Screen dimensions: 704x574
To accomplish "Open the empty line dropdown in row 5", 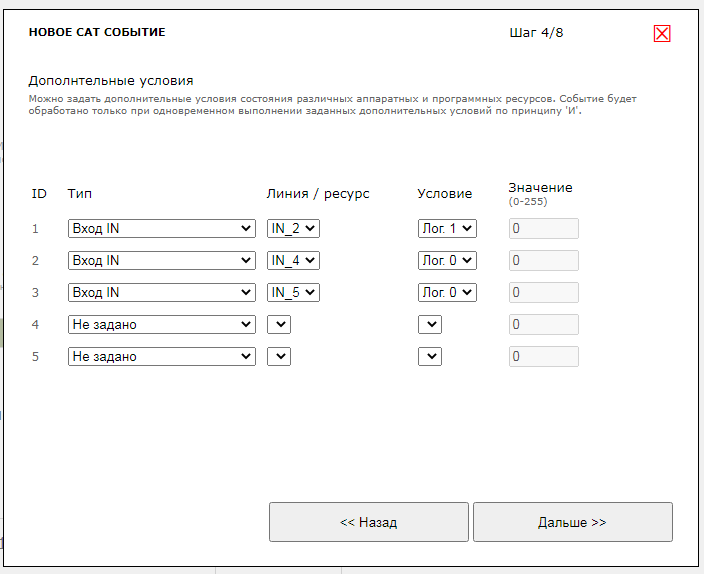I will point(279,357).
